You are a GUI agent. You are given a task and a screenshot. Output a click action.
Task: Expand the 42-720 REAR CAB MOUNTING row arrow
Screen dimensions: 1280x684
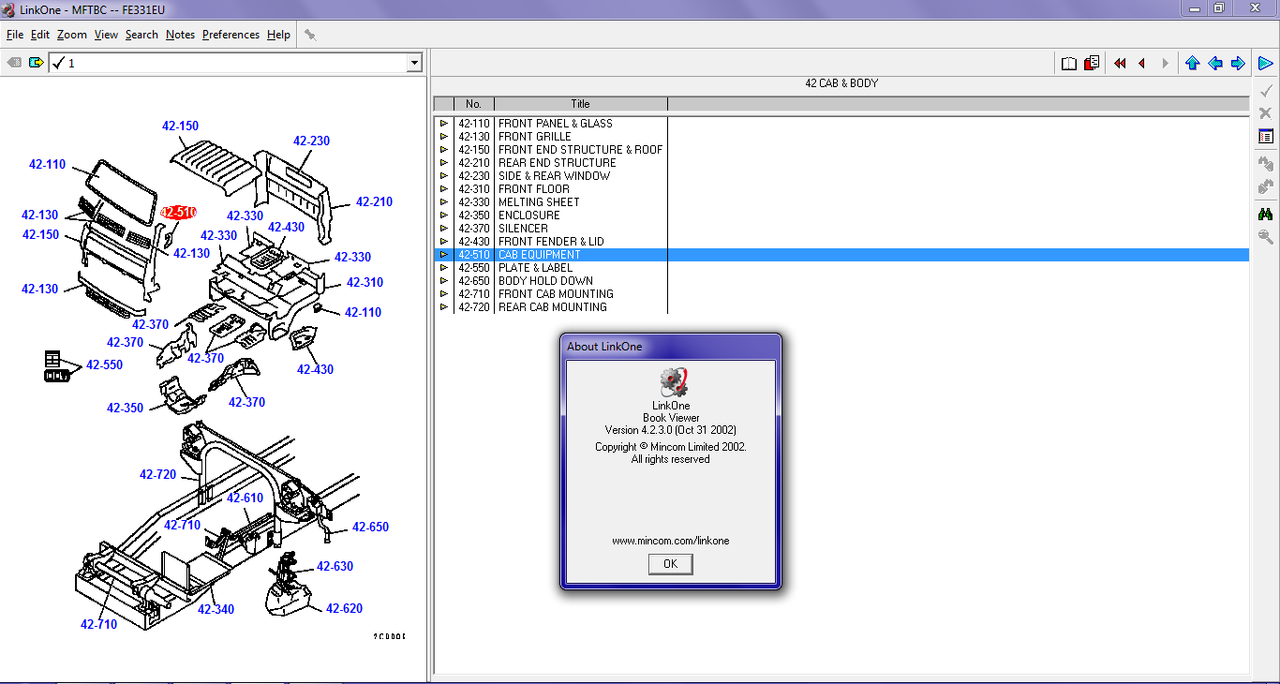coord(443,307)
